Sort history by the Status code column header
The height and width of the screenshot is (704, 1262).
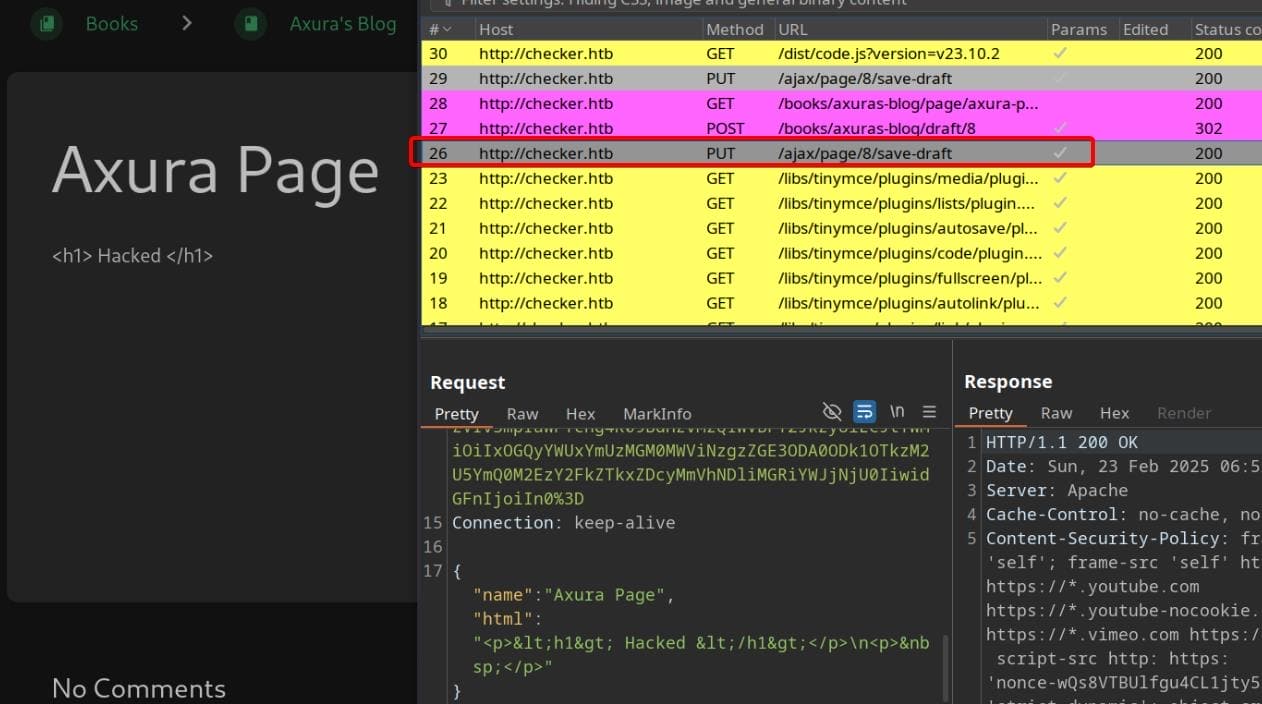tap(1227, 30)
